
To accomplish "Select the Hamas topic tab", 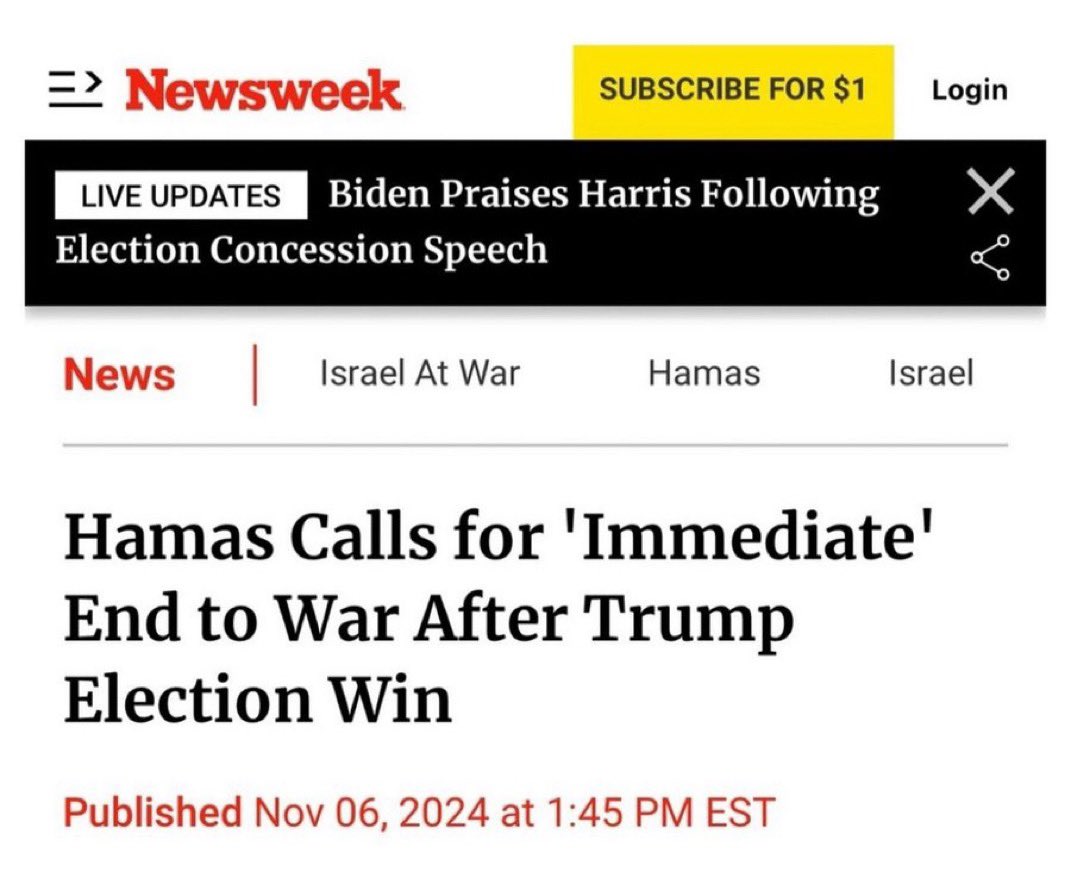I will [x=703, y=374].
